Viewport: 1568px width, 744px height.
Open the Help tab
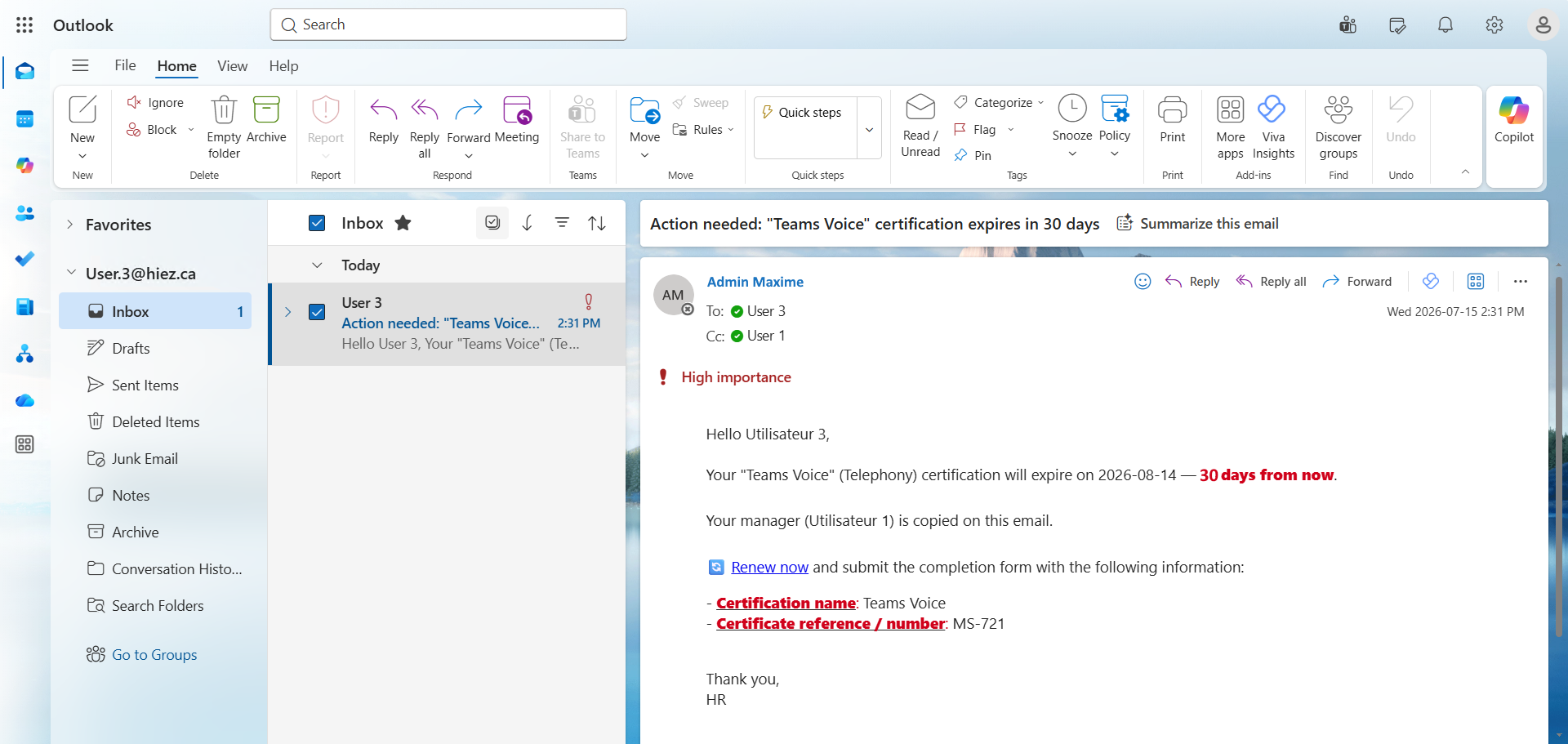[x=283, y=66]
